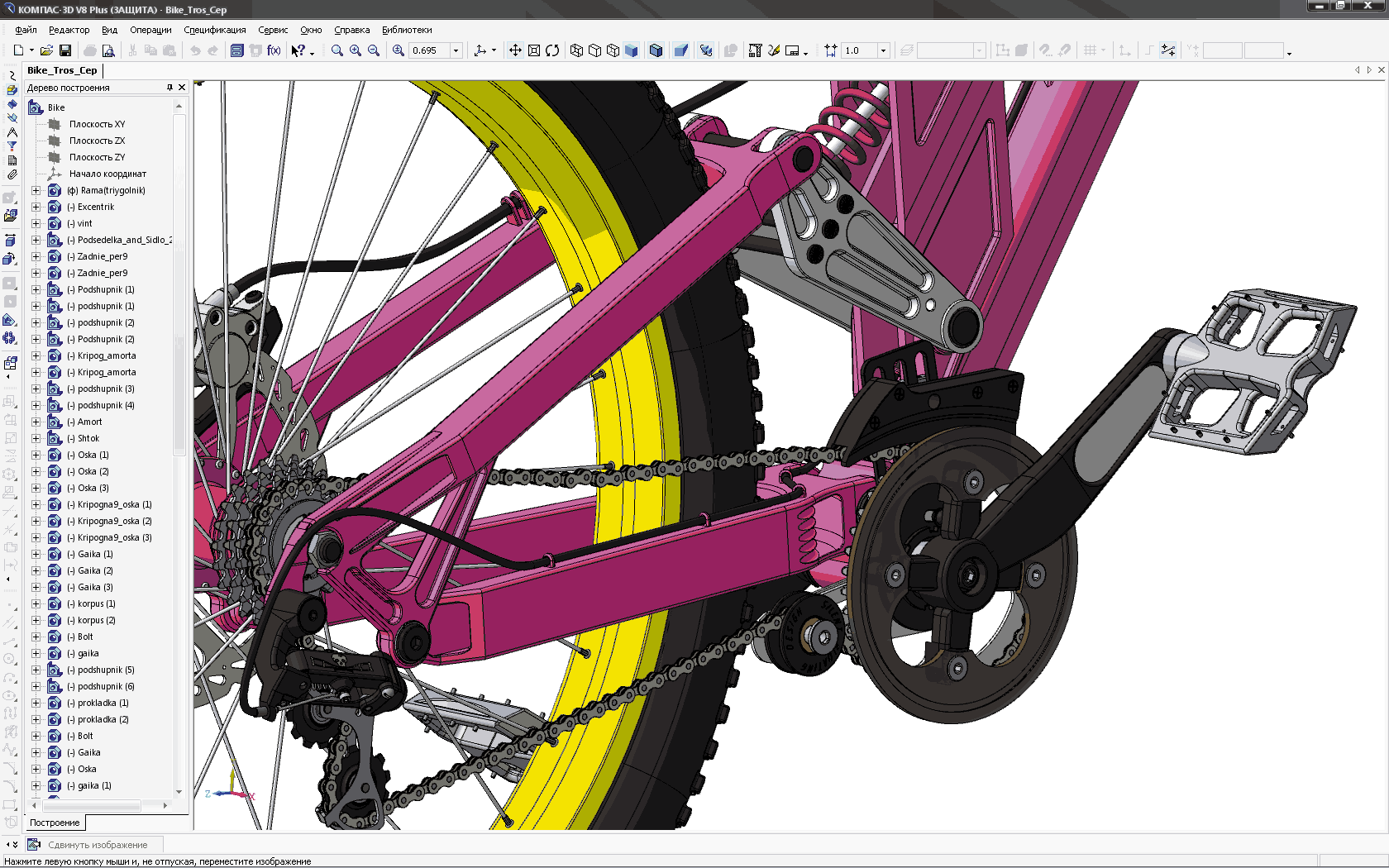This screenshot has height=868, width=1389.
Task: Open print preview icon in the toolbar
Action: click(x=108, y=50)
